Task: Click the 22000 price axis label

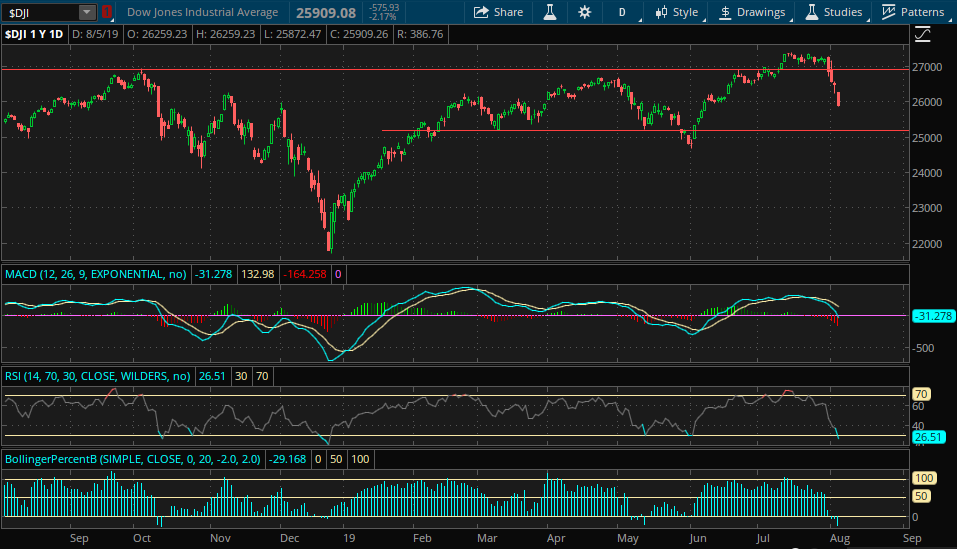Action: (927, 244)
